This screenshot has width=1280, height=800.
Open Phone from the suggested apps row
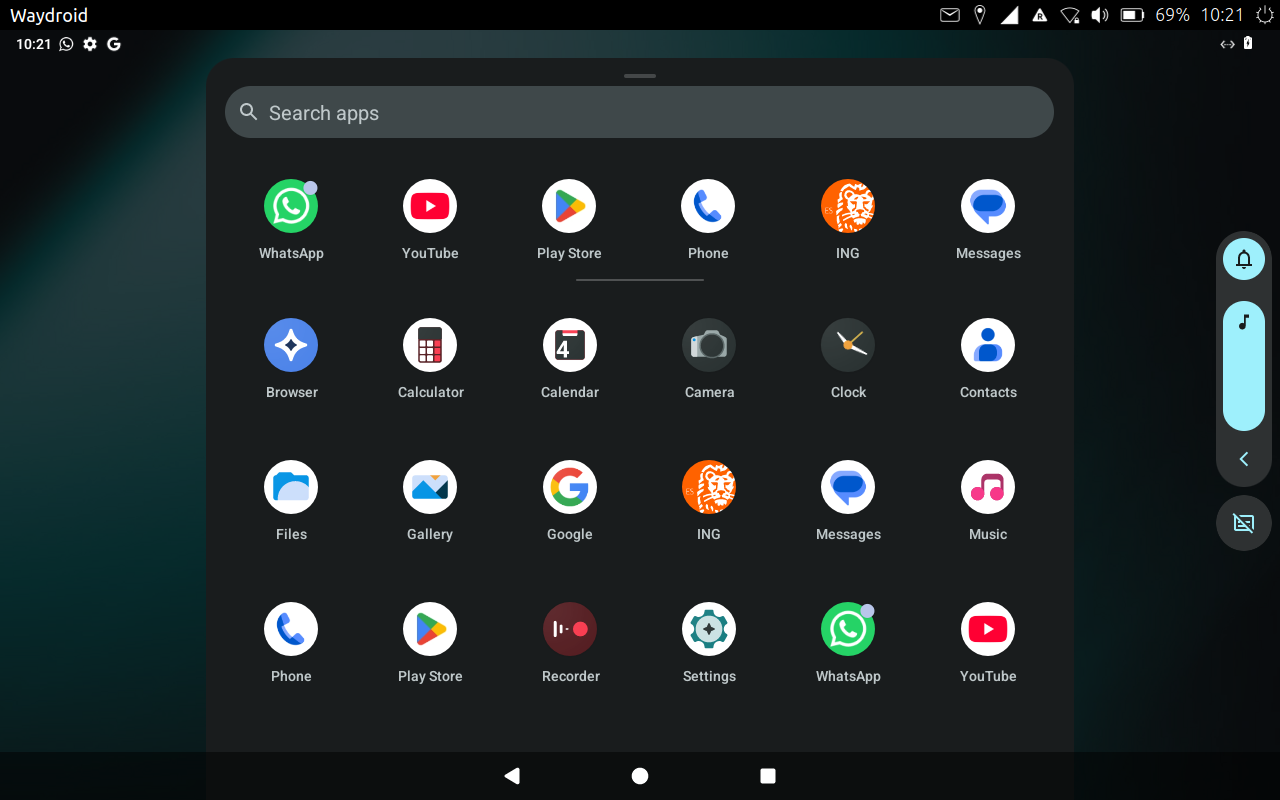coord(708,207)
